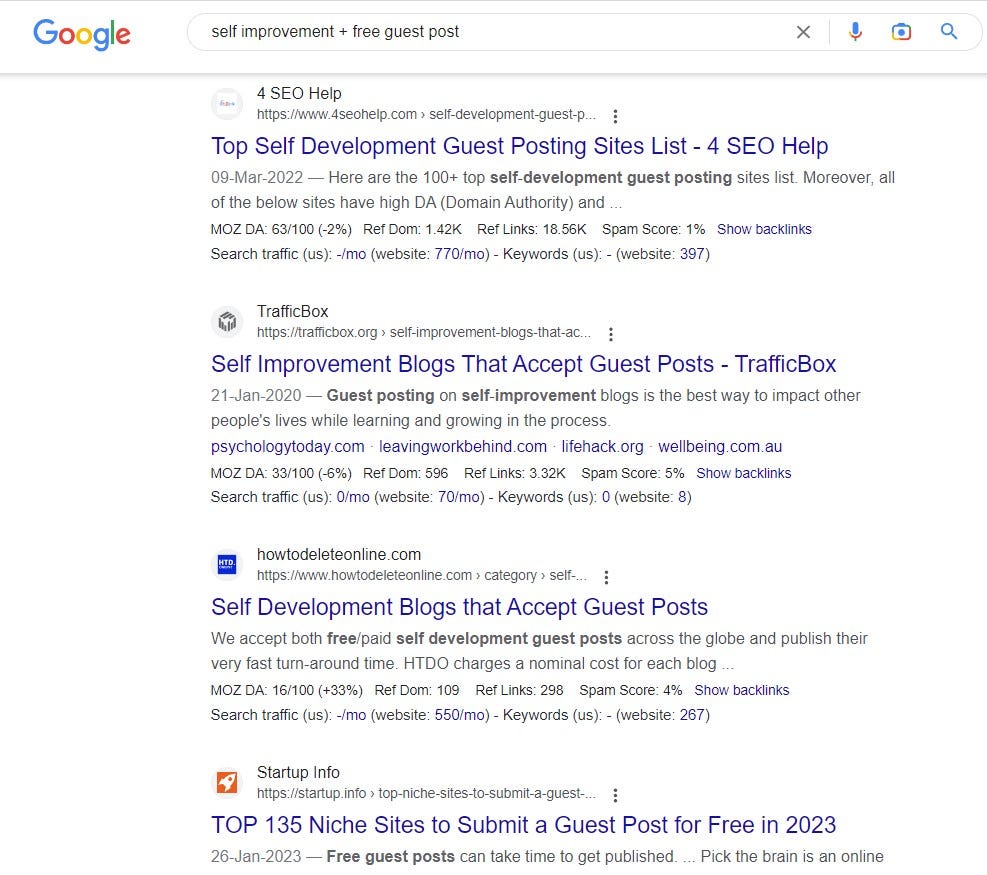
Task: Jump to psychologytoday.com sitelink
Action: pos(288,446)
